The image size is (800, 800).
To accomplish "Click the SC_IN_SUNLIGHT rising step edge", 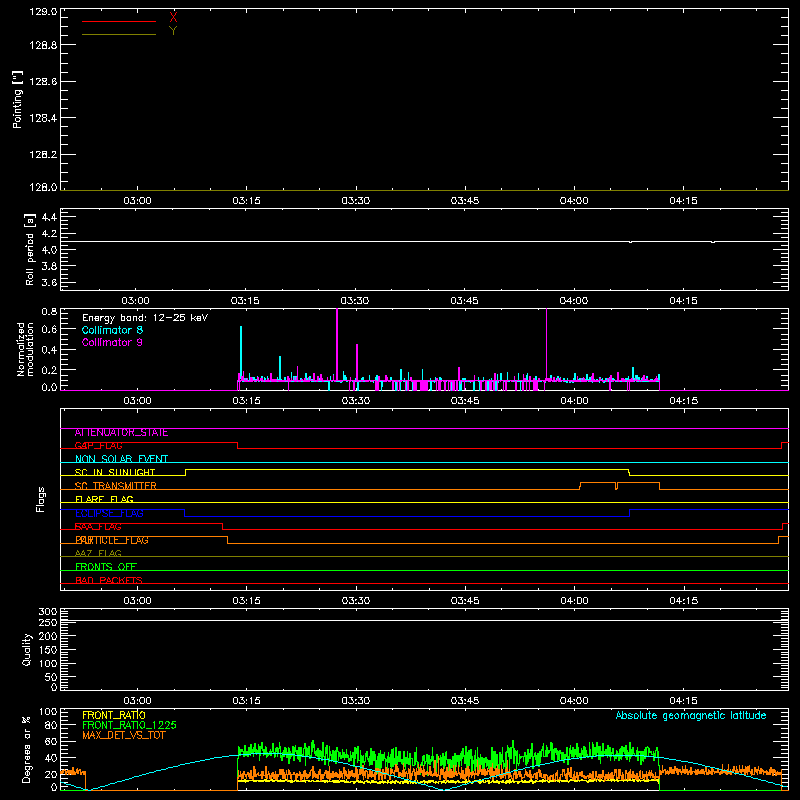I will point(186,472).
